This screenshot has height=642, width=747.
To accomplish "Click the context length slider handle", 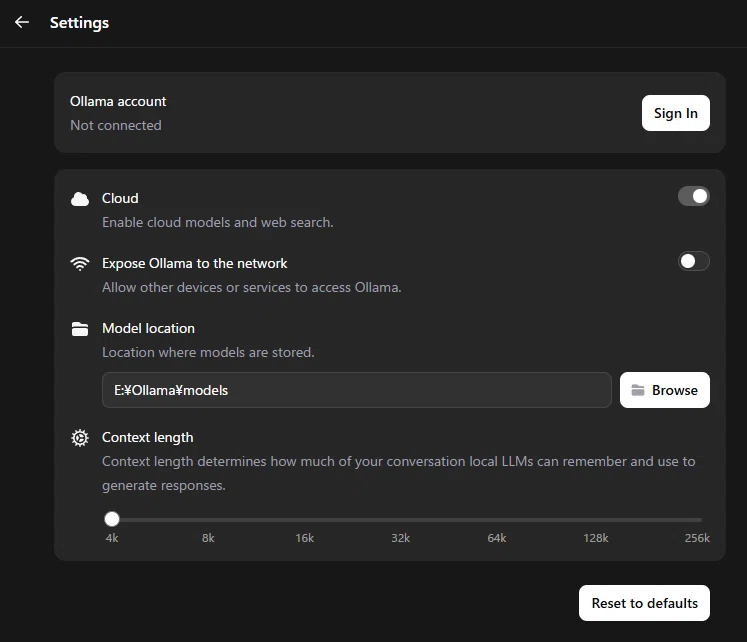I will [x=112, y=519].
